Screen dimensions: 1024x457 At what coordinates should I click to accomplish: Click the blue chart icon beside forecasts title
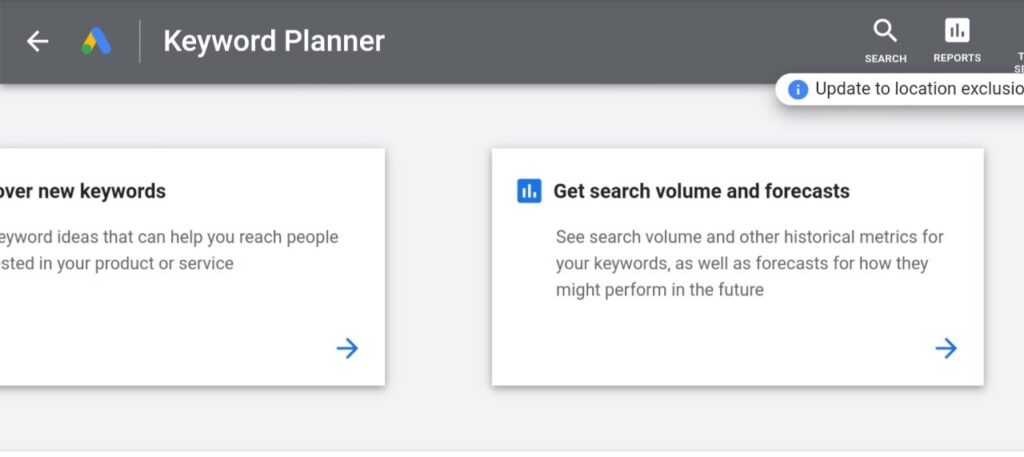pos(529,191)
